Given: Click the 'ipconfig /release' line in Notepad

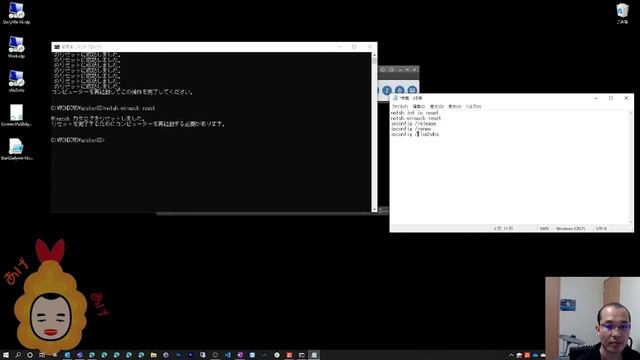Looking at the screenshot, I should coord(413,123).
